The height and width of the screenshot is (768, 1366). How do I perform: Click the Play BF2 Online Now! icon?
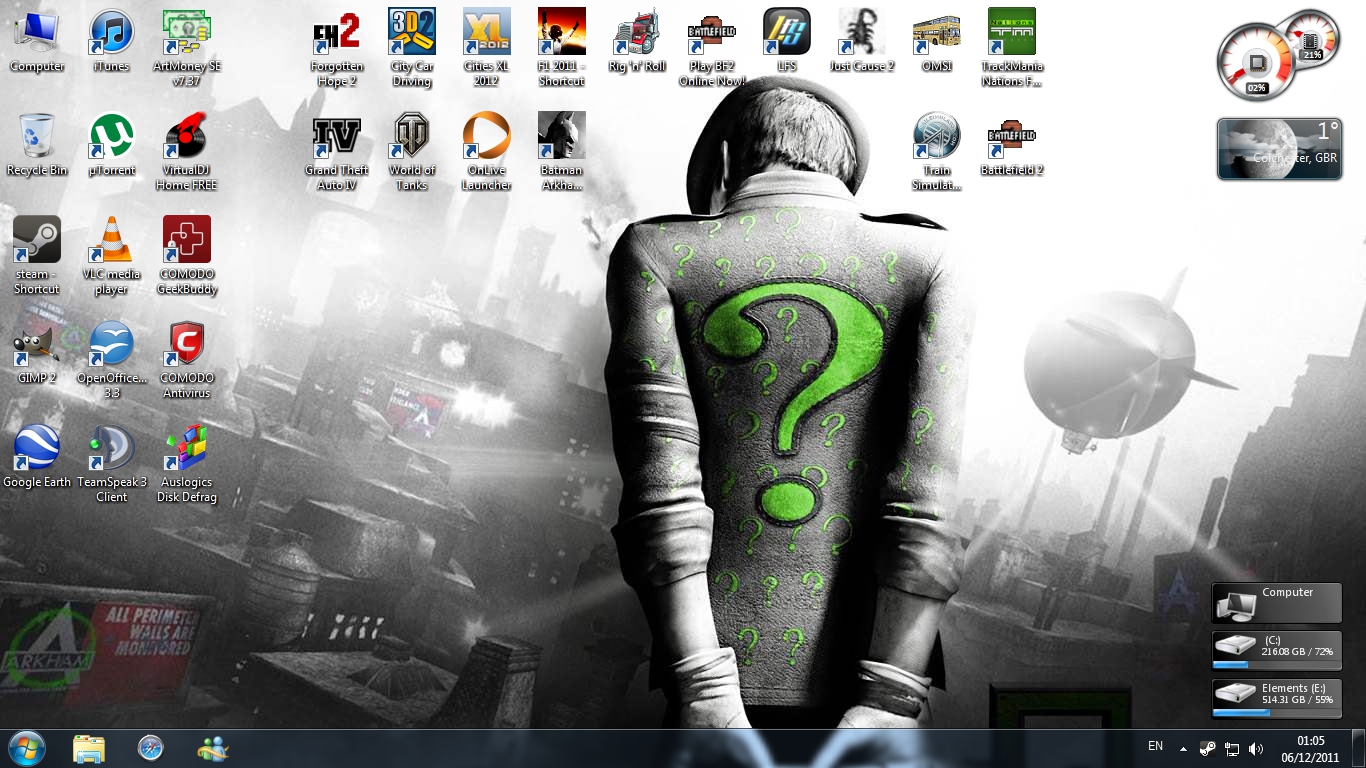(712, 48)
